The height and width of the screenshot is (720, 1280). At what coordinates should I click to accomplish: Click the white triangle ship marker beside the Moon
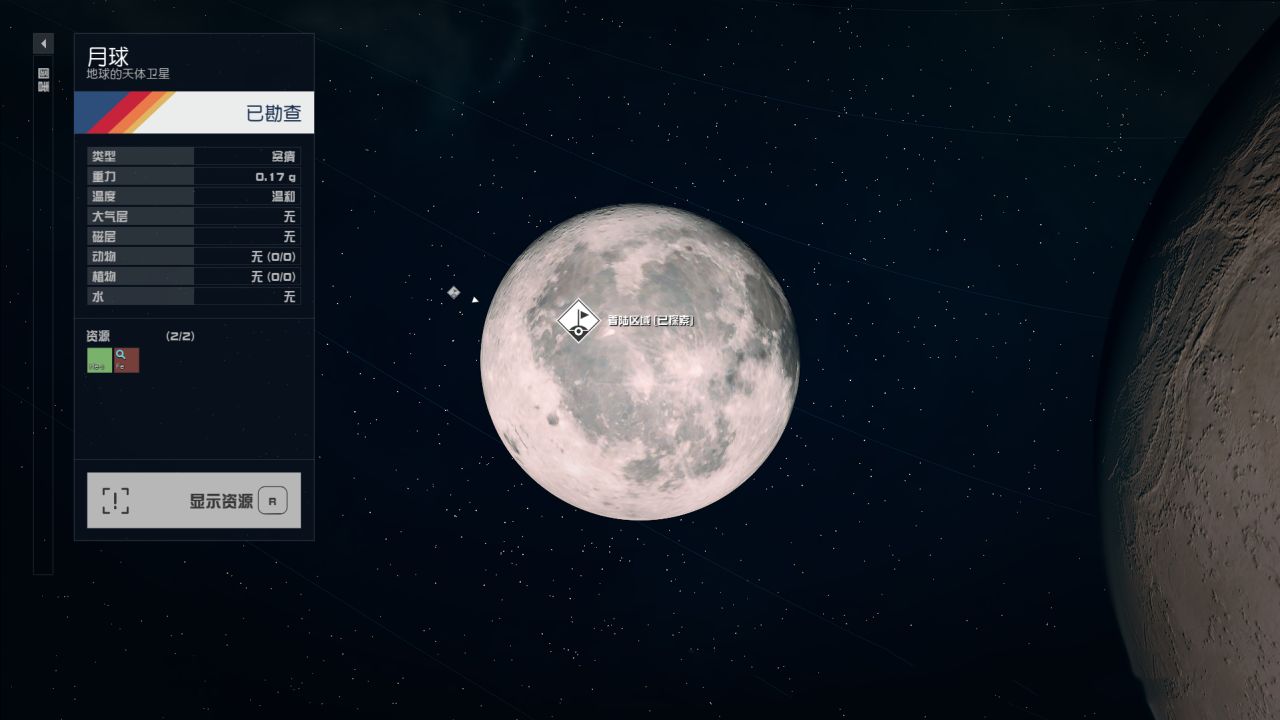(x=475, y=299)
